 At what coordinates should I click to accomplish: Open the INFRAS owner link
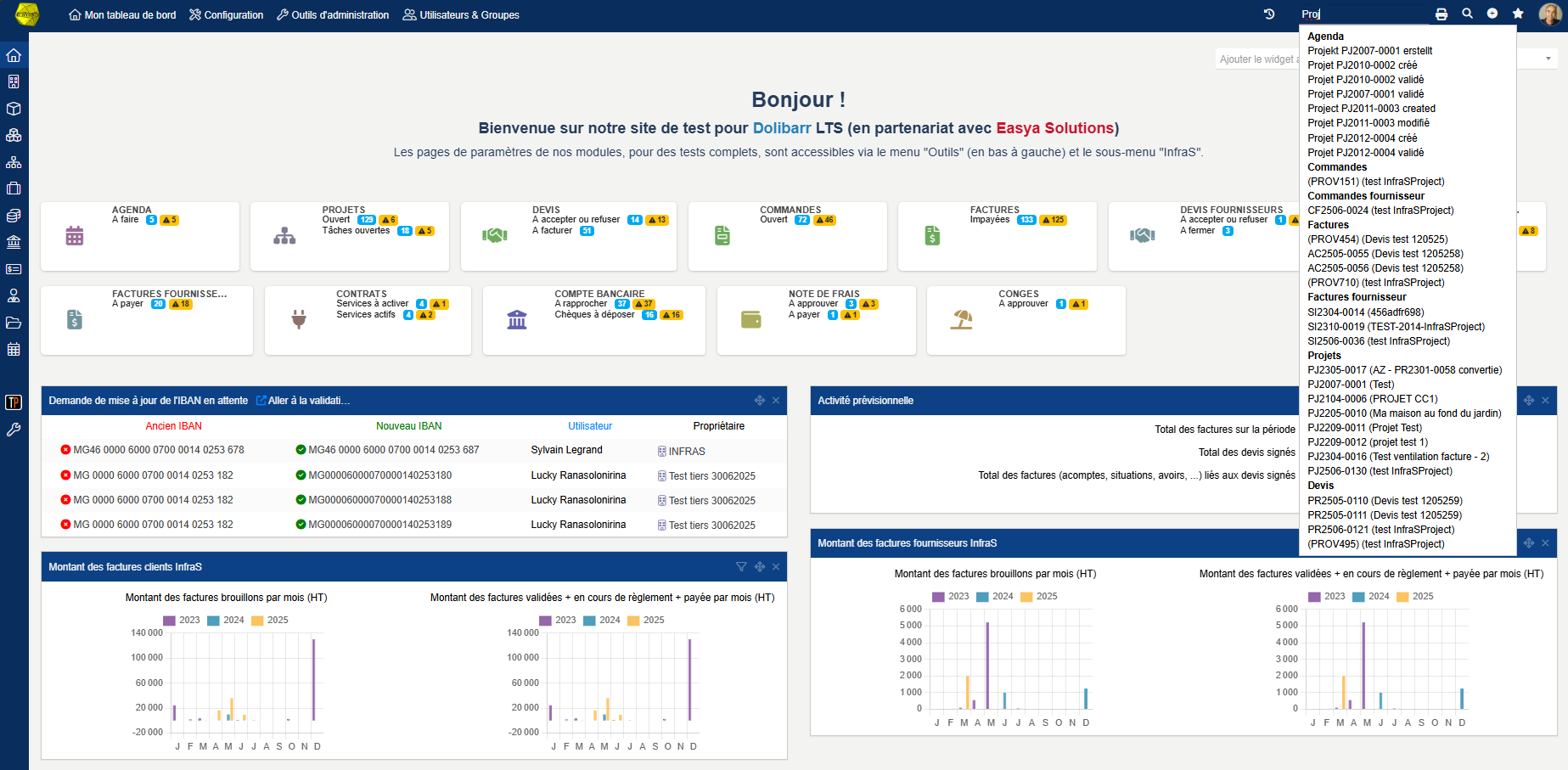pyautogui.click(x=681, y=452)
